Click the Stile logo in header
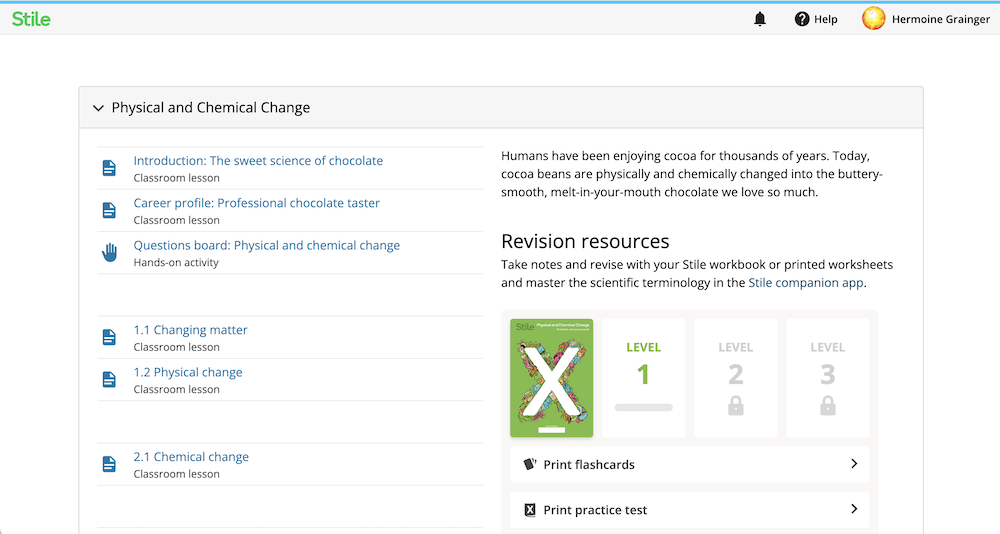The image size is (1000, 534). pos(31,19)
